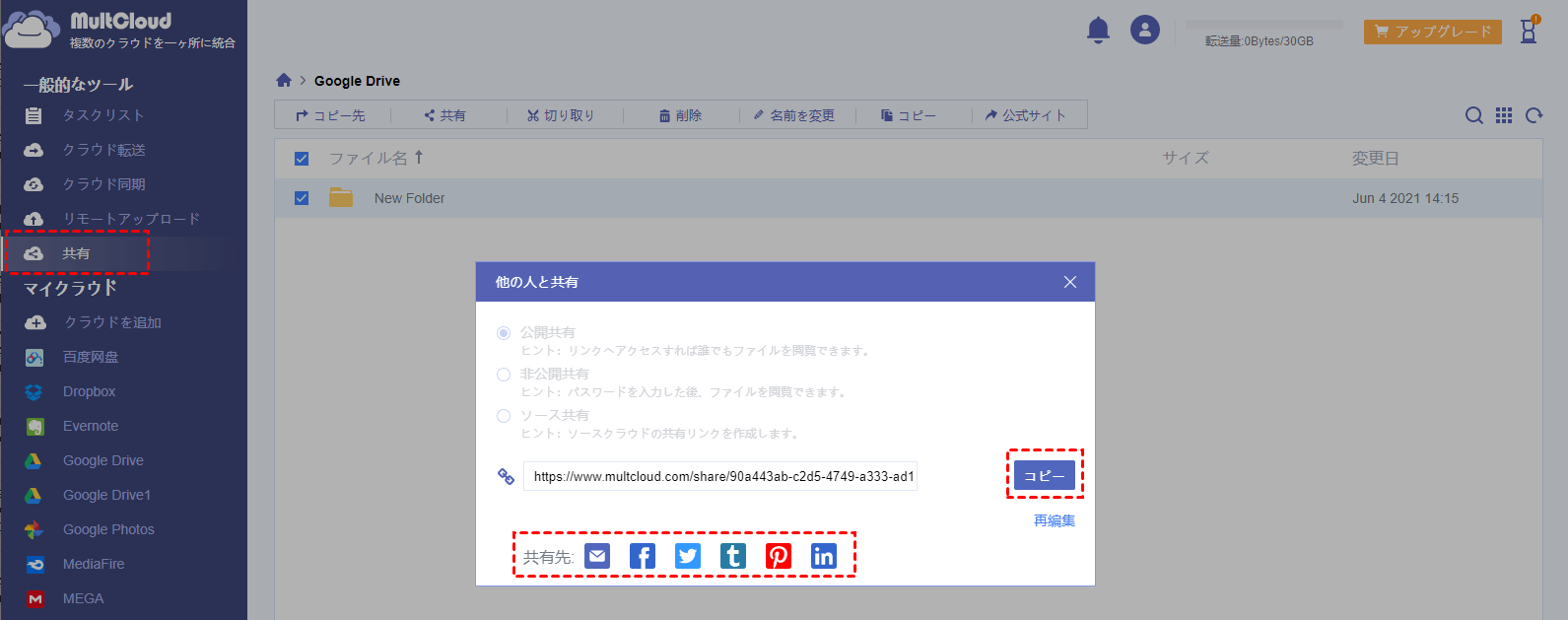The height and width of the screenshot is (620, 1568).
Task: Click 共有 toolbar button
Action: (444, 115)
